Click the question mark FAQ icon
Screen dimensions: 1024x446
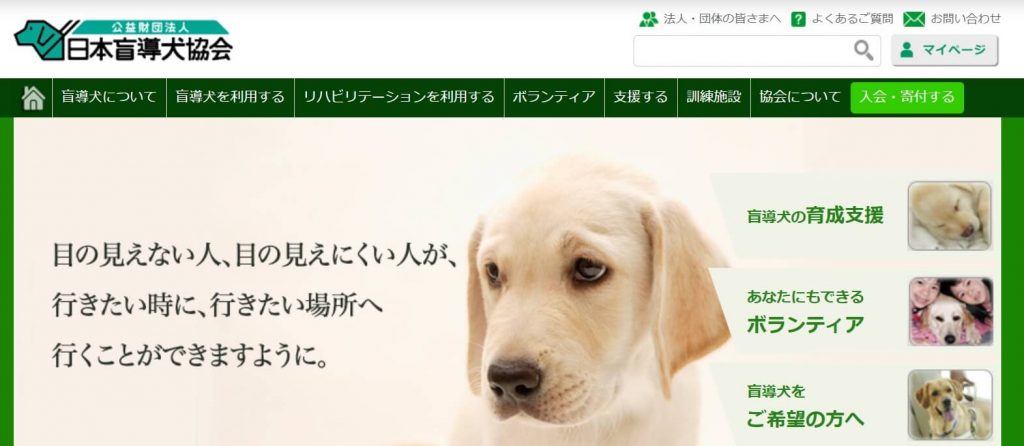pyautogui.click(x=798, y=19)
